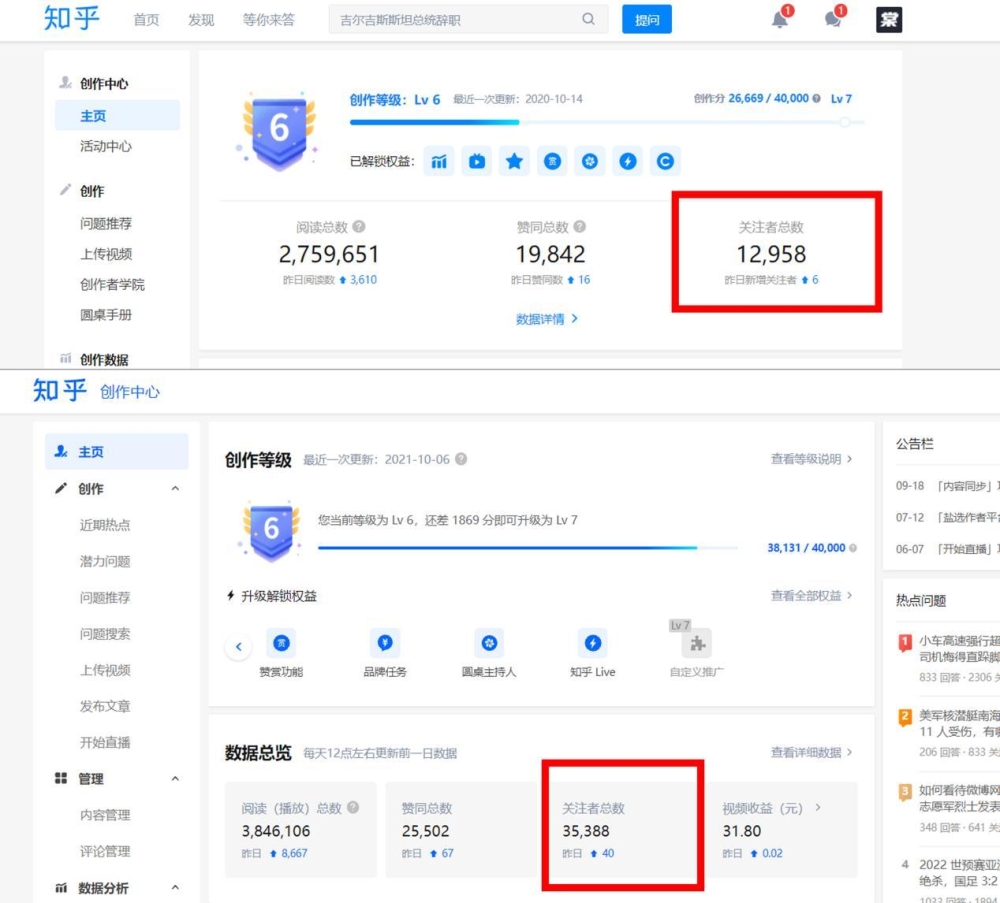Click the 创作中心 title beside lower logo
1000x903 pixels.
click(x=129, y=392)
